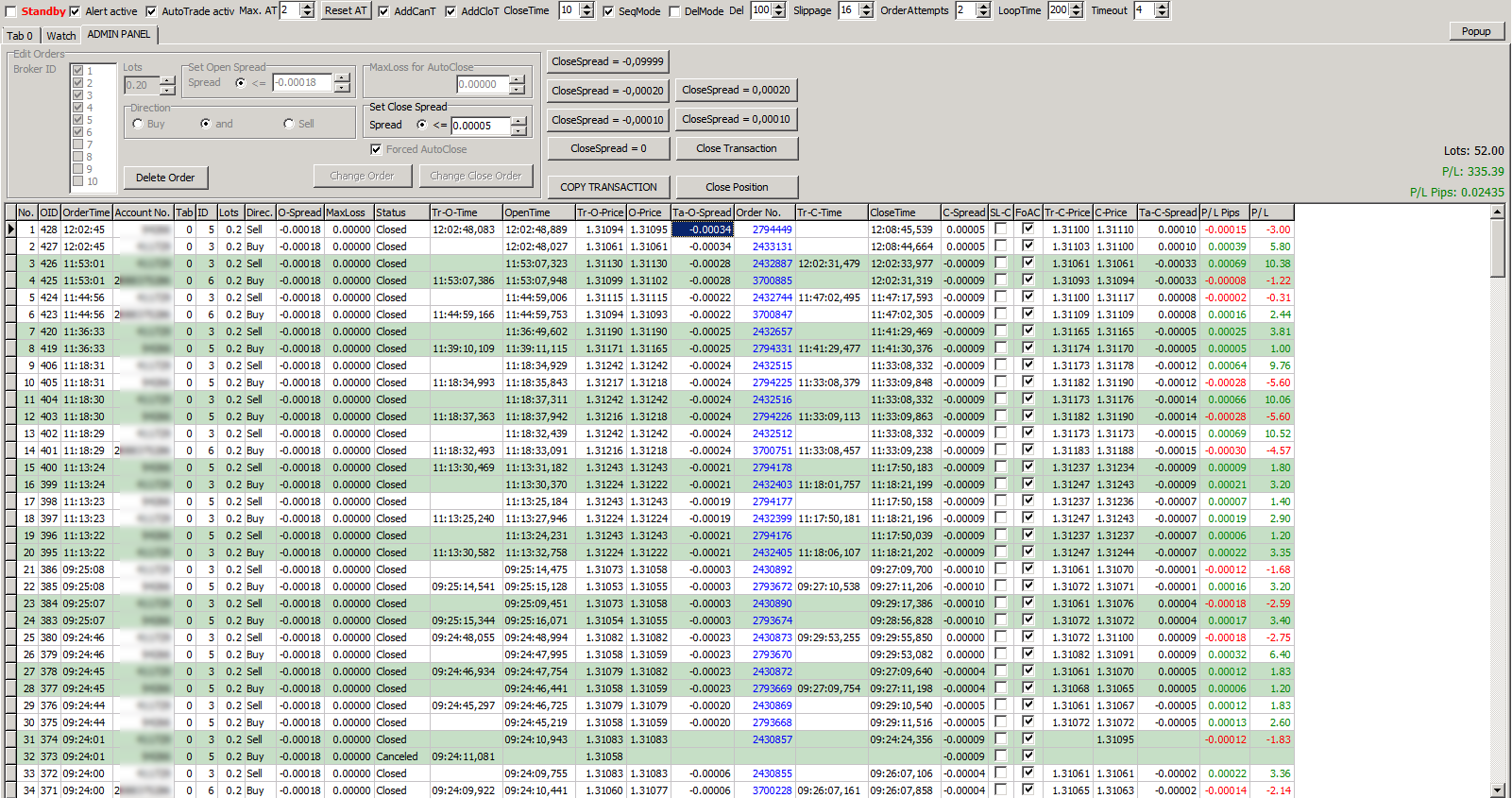Image resolution: width=1512 pixels, height=798 pixels.
Task: Adjust the Slippage spinner
Action: pyautogui.click(x=866, y=10)
